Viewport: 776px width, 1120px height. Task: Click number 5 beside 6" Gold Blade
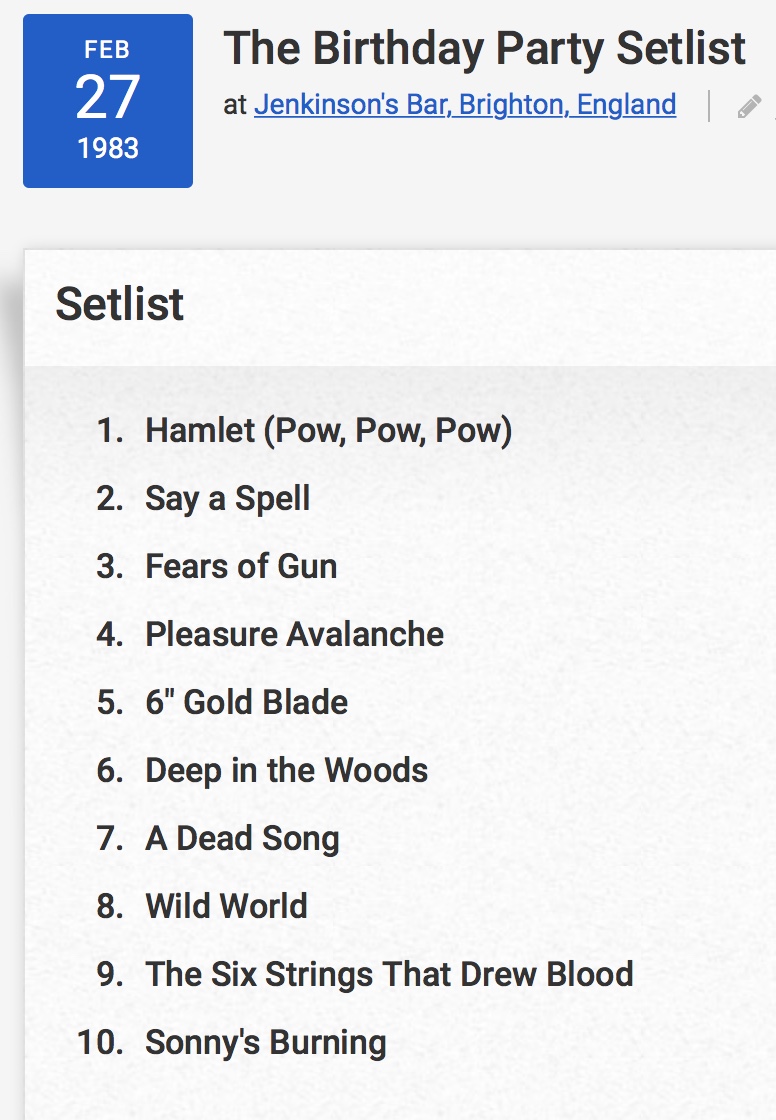[x=110, y=702]
